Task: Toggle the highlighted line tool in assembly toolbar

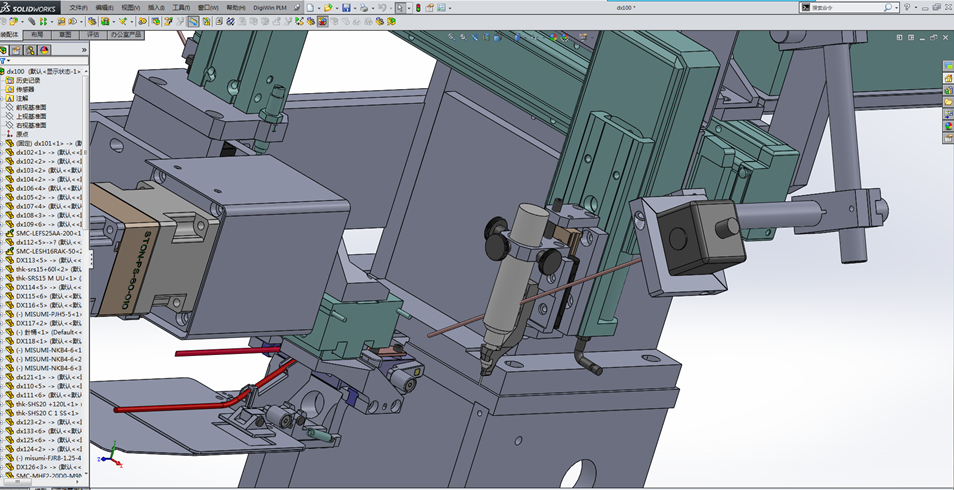Action: 193,21
